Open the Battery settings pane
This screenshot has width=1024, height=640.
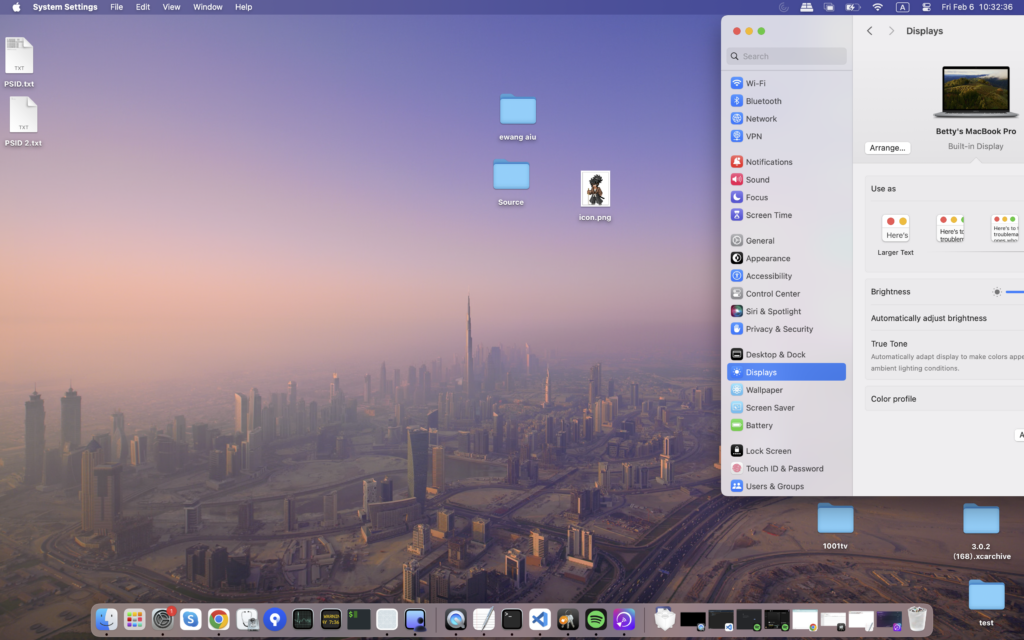click(x=758, y=425)
